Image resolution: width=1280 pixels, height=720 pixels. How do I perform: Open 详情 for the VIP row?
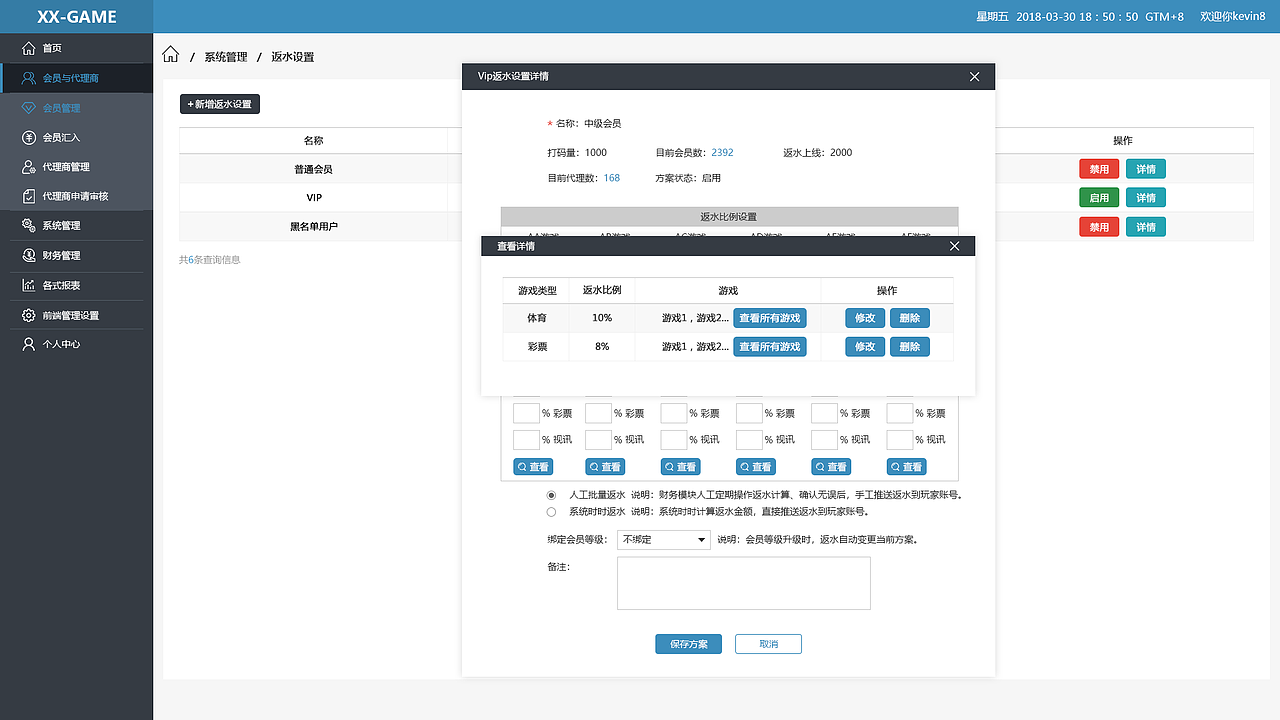click(x=1146, y=198)
